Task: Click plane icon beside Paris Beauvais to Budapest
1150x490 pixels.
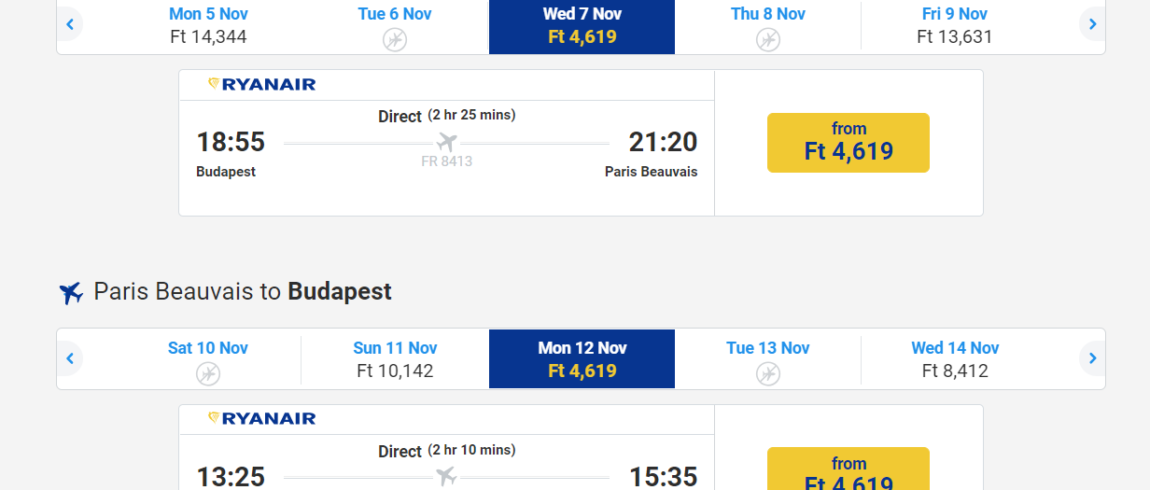Action: tap(71, 293)
